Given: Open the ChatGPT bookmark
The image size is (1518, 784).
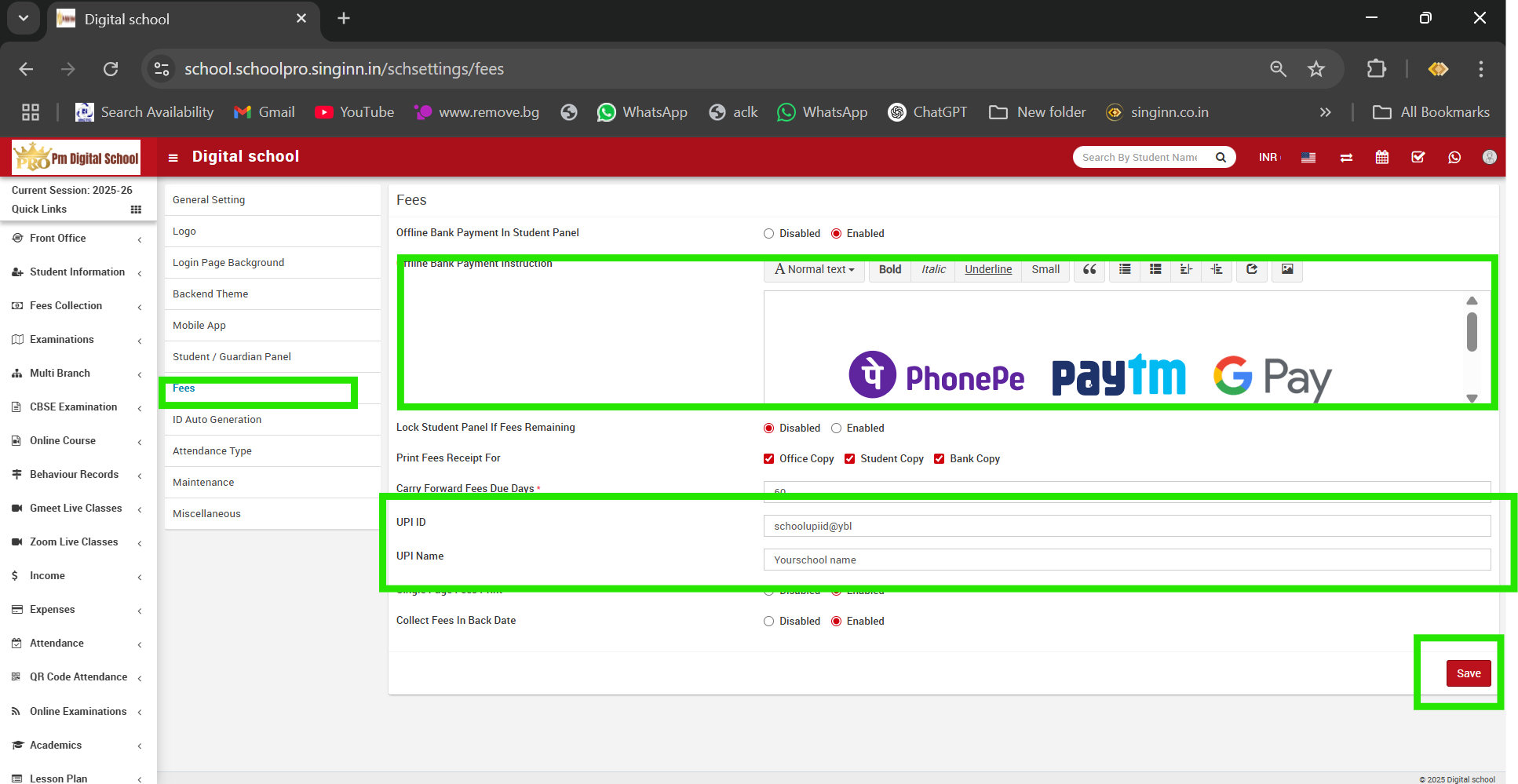Looking at the screenshot, I should point(928,112).
